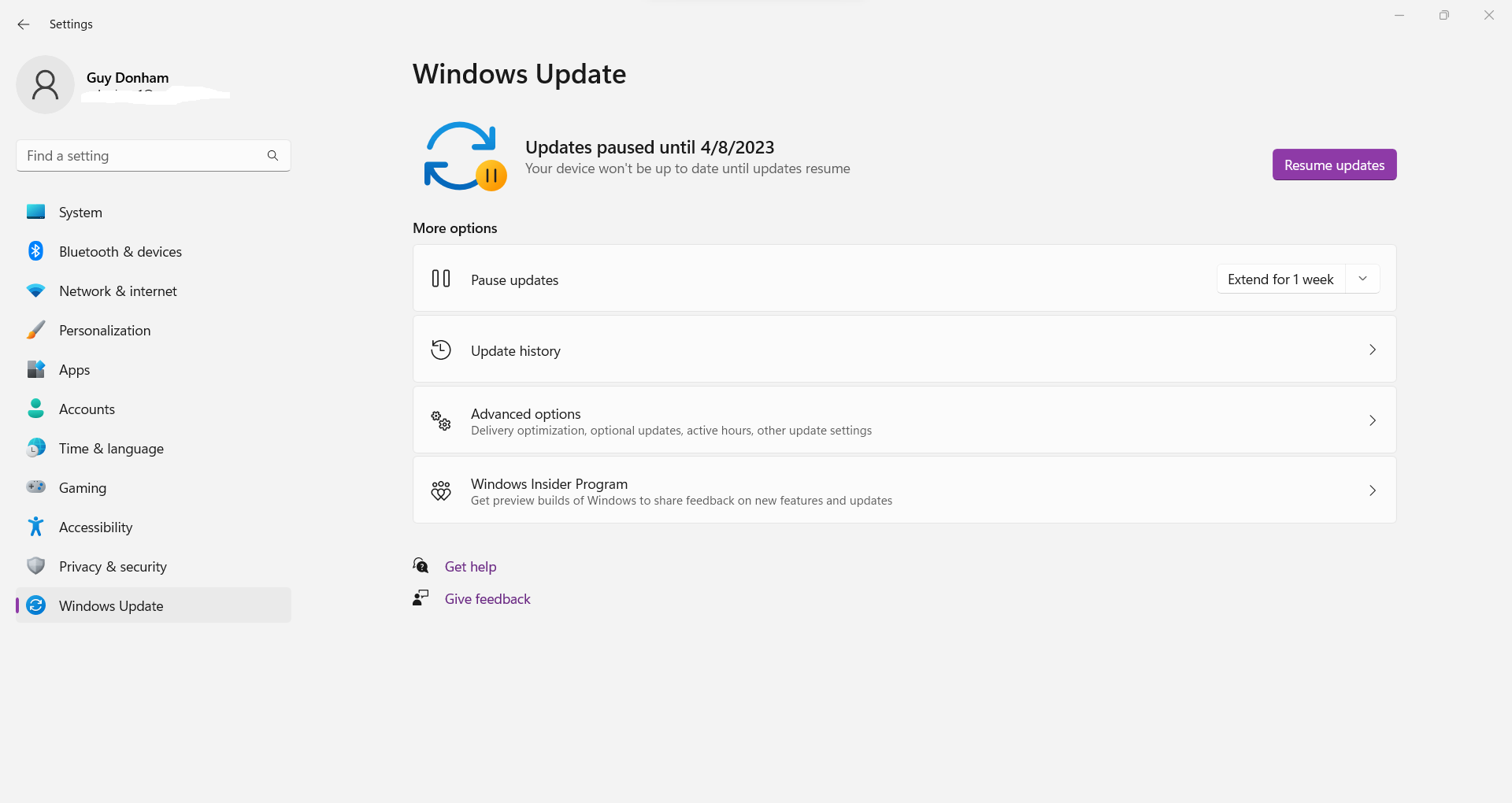This screenshot has width=1512, height=803.
Task: Click the Apps icon in sidebar
Action: tap(35, 369)
